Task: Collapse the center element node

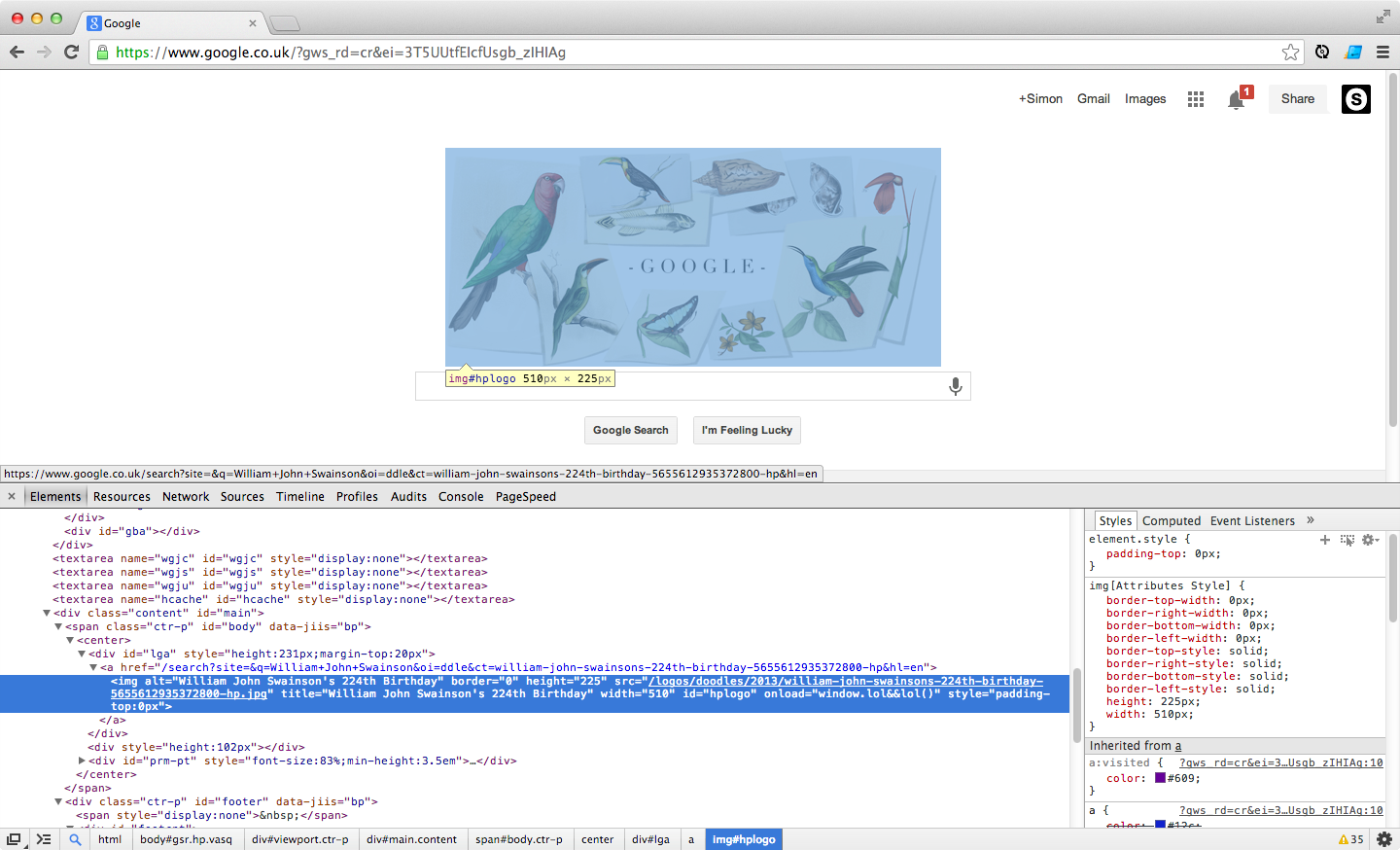Action: point(70,640)
